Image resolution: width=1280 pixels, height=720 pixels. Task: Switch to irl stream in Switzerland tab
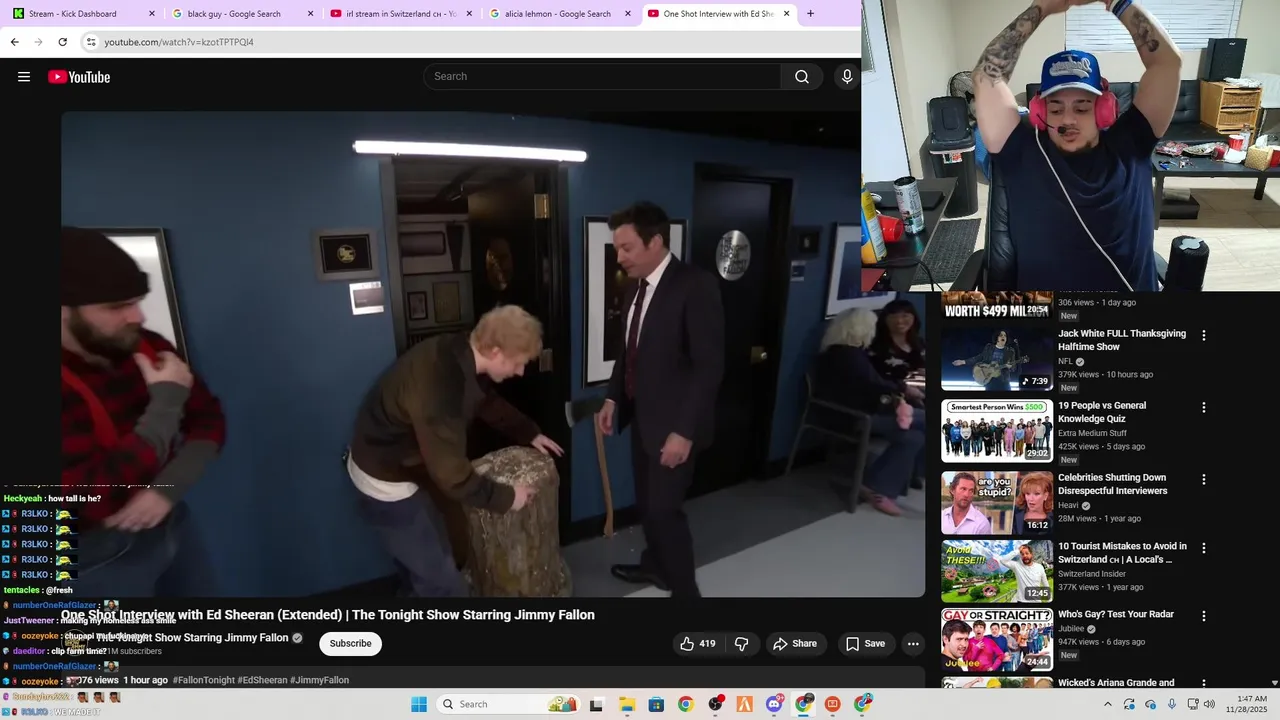point(400,14)
